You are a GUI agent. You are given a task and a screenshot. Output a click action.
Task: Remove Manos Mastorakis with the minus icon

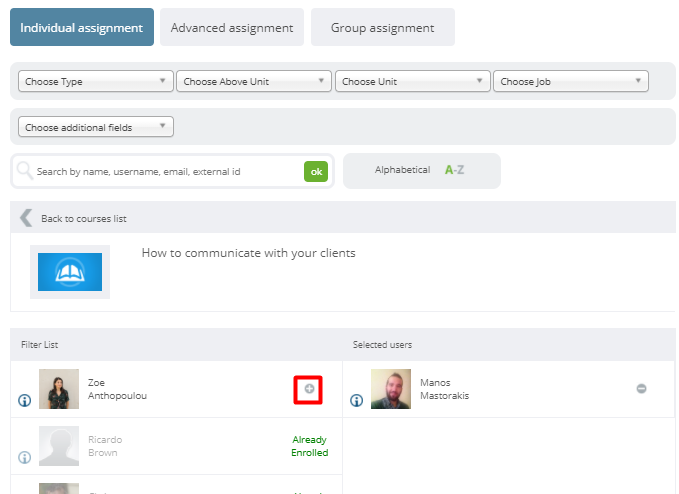(641, 388)
